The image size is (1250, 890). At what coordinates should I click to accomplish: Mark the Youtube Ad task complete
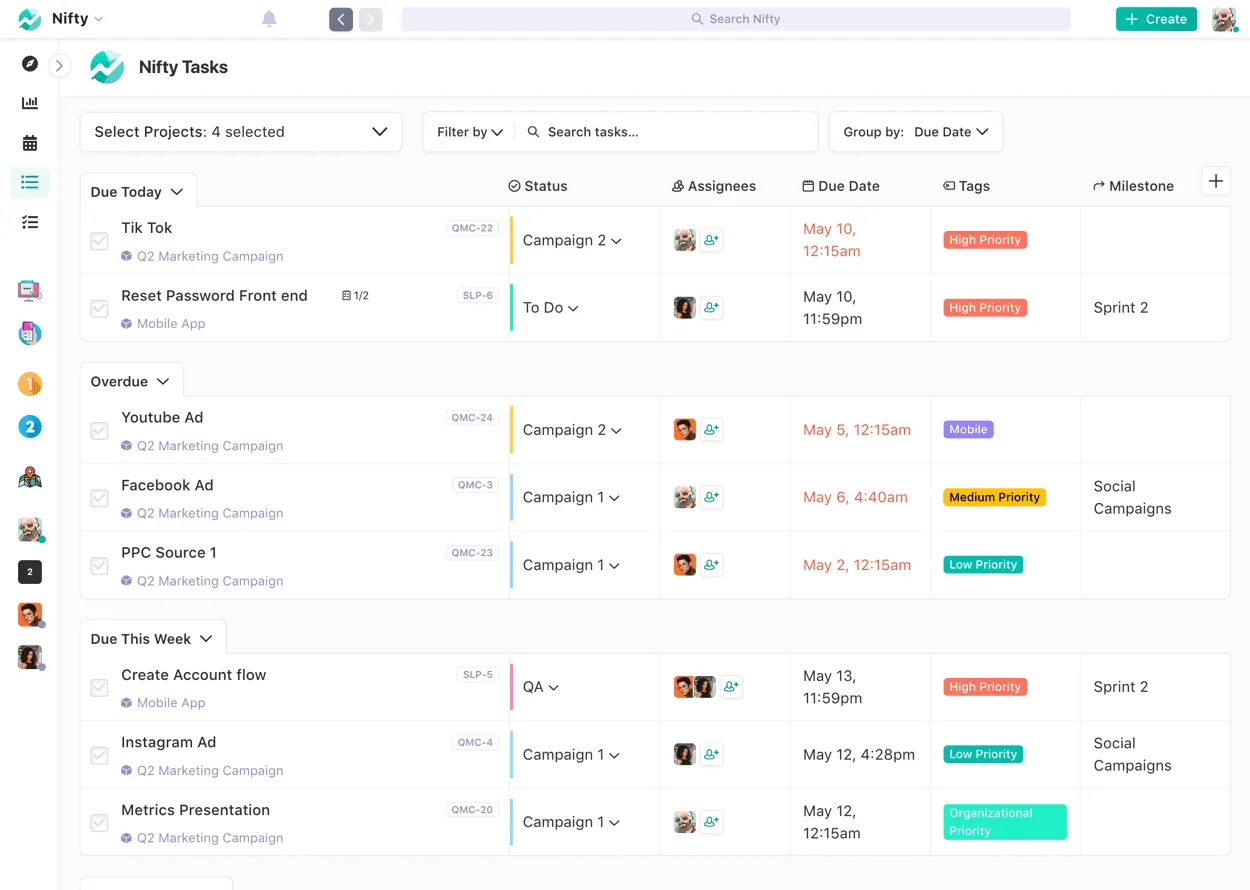[99, 429]
